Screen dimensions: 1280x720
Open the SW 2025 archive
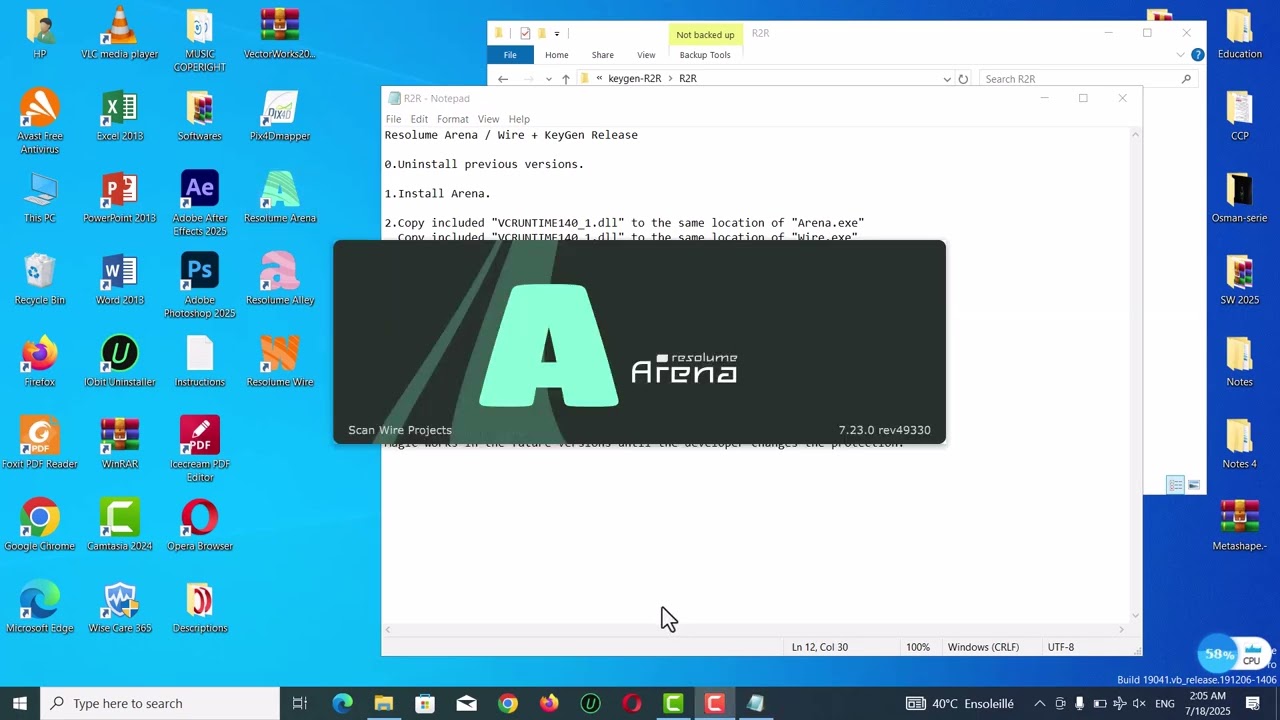coord(1240,280)
